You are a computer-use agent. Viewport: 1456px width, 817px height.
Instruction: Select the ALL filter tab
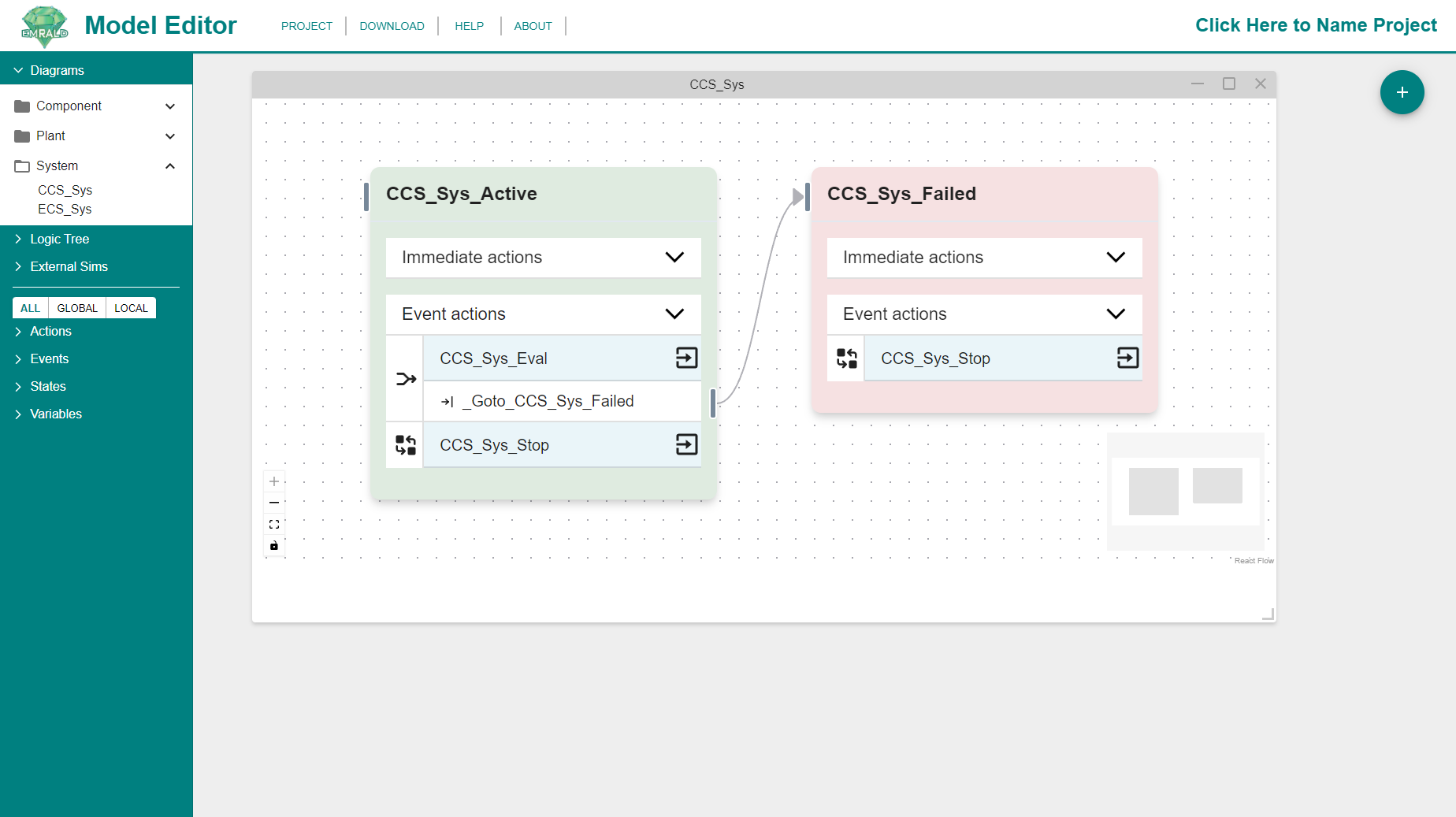tap(31, 308)
